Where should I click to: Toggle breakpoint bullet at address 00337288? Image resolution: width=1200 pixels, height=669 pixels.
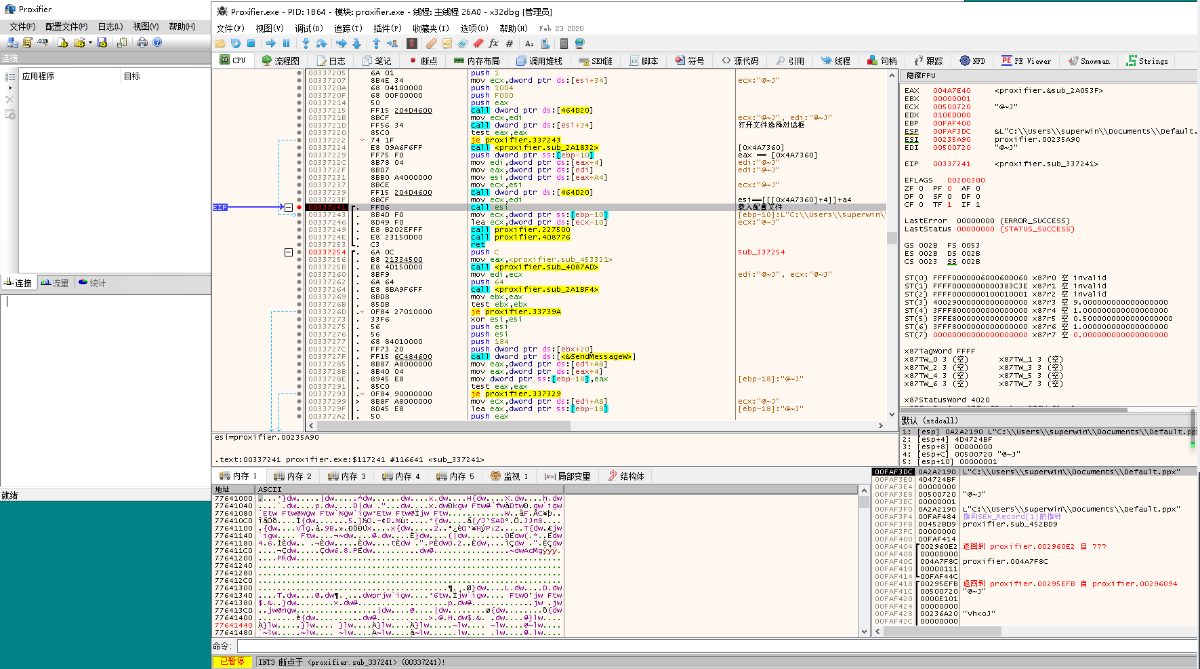[299, 370]
